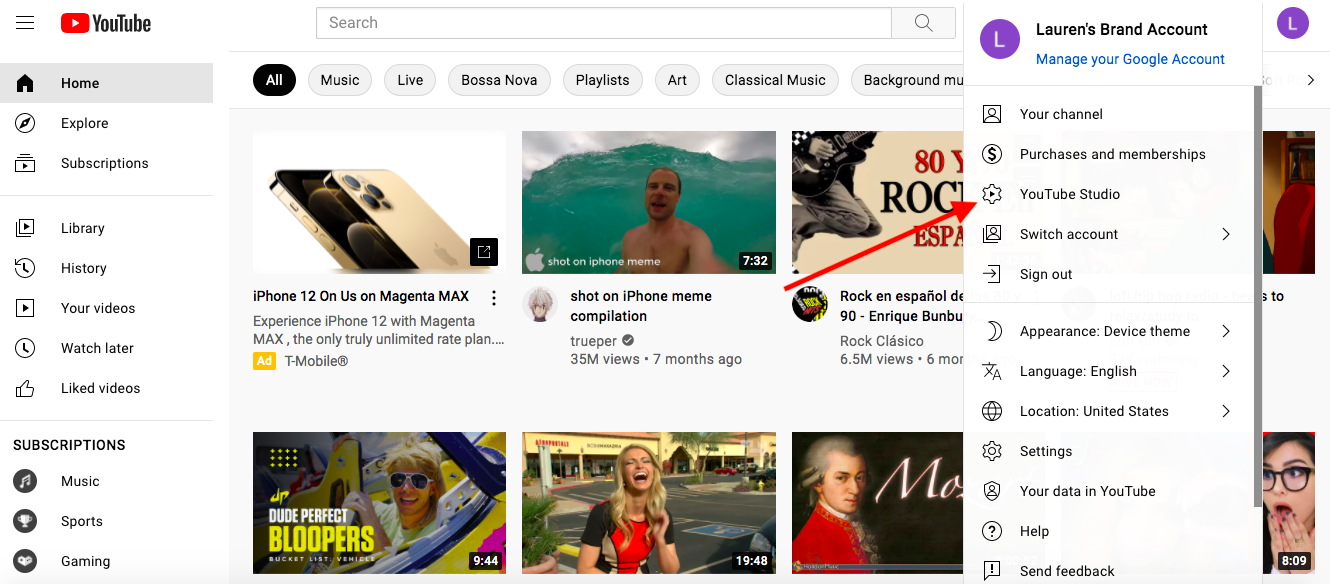Image resolution: width=1330 pixels, height=584 pixels.
Task: Click the Your videos play icon
Action: (26, 308)
